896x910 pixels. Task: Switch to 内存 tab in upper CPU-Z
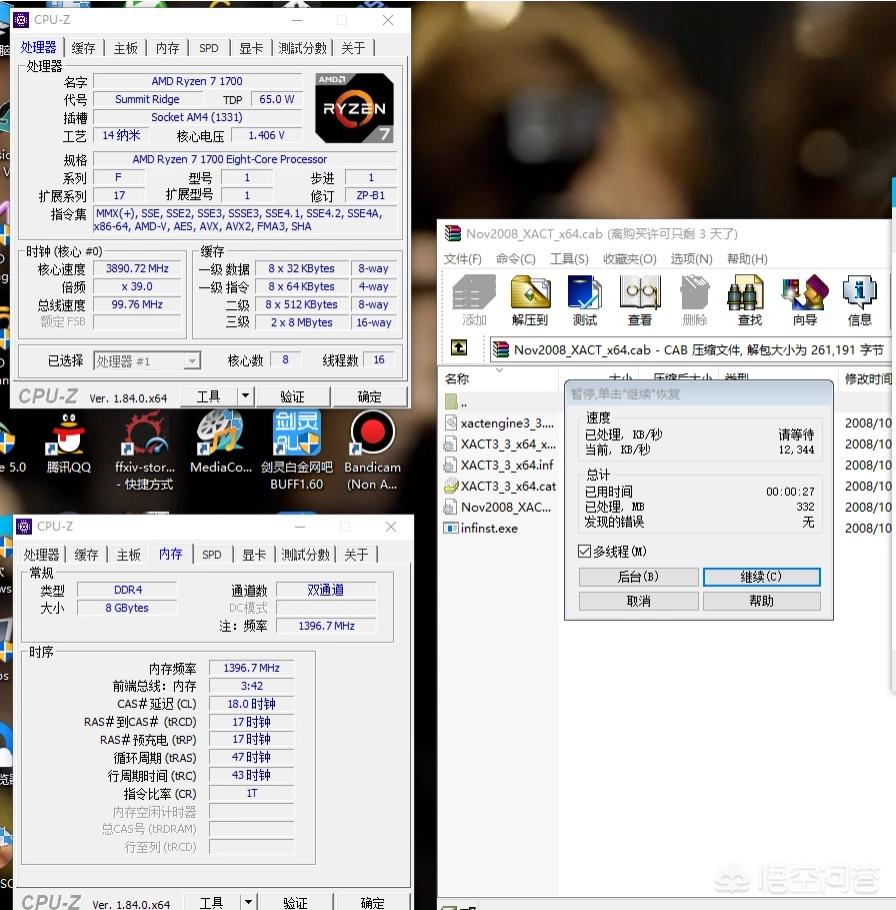tap(168, 48)
